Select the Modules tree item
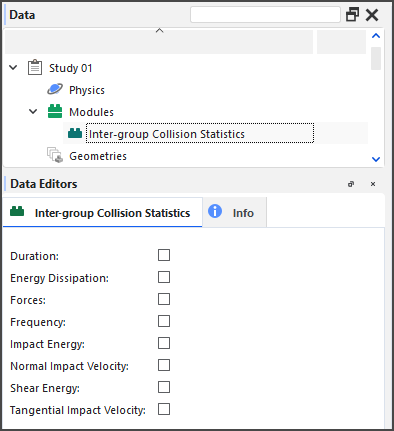This screenshot has height=431, width=394. [x=91, y=112]
